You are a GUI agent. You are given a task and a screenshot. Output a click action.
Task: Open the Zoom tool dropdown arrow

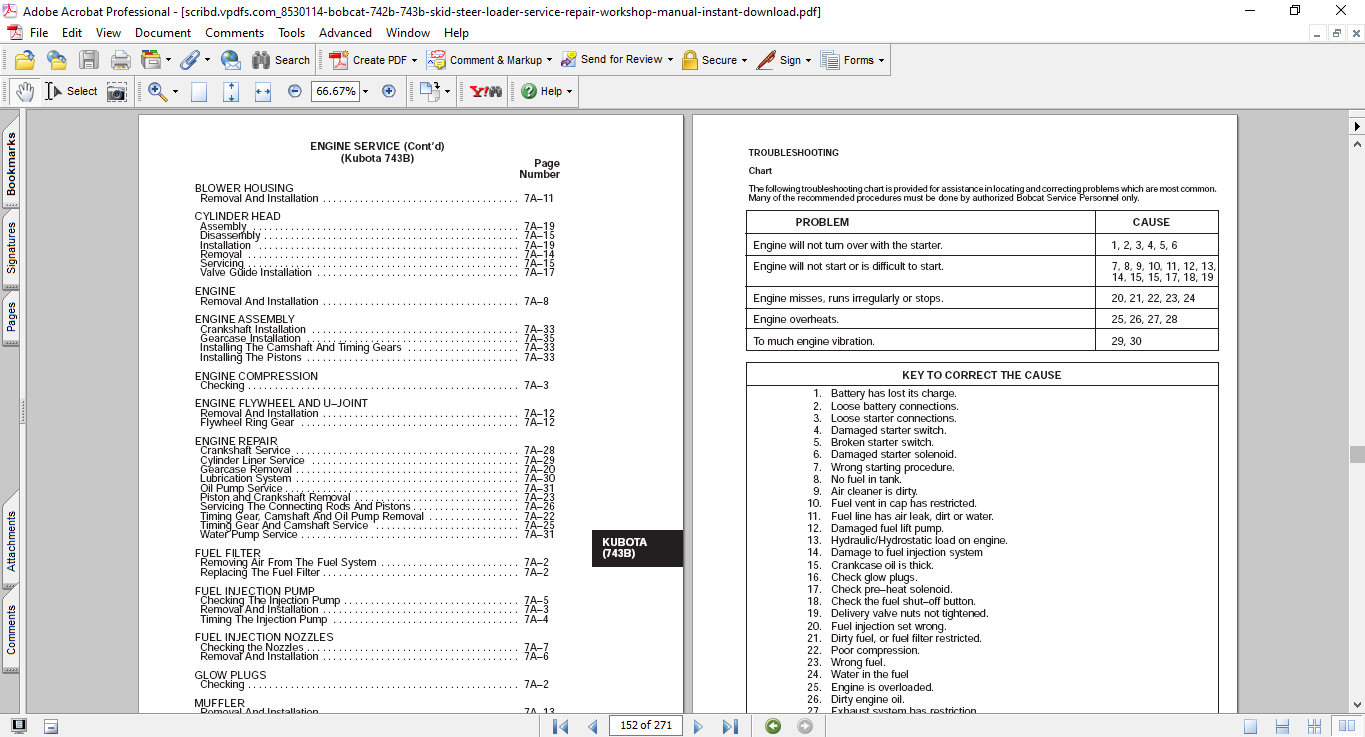pos(175,91)
